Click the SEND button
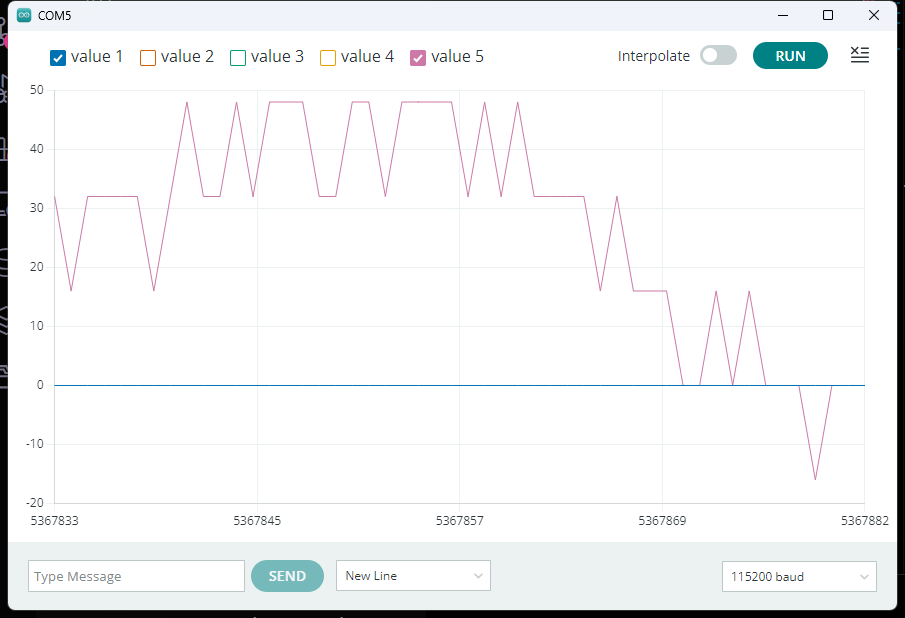The image size is (905, 618). (x=287, y=576)
